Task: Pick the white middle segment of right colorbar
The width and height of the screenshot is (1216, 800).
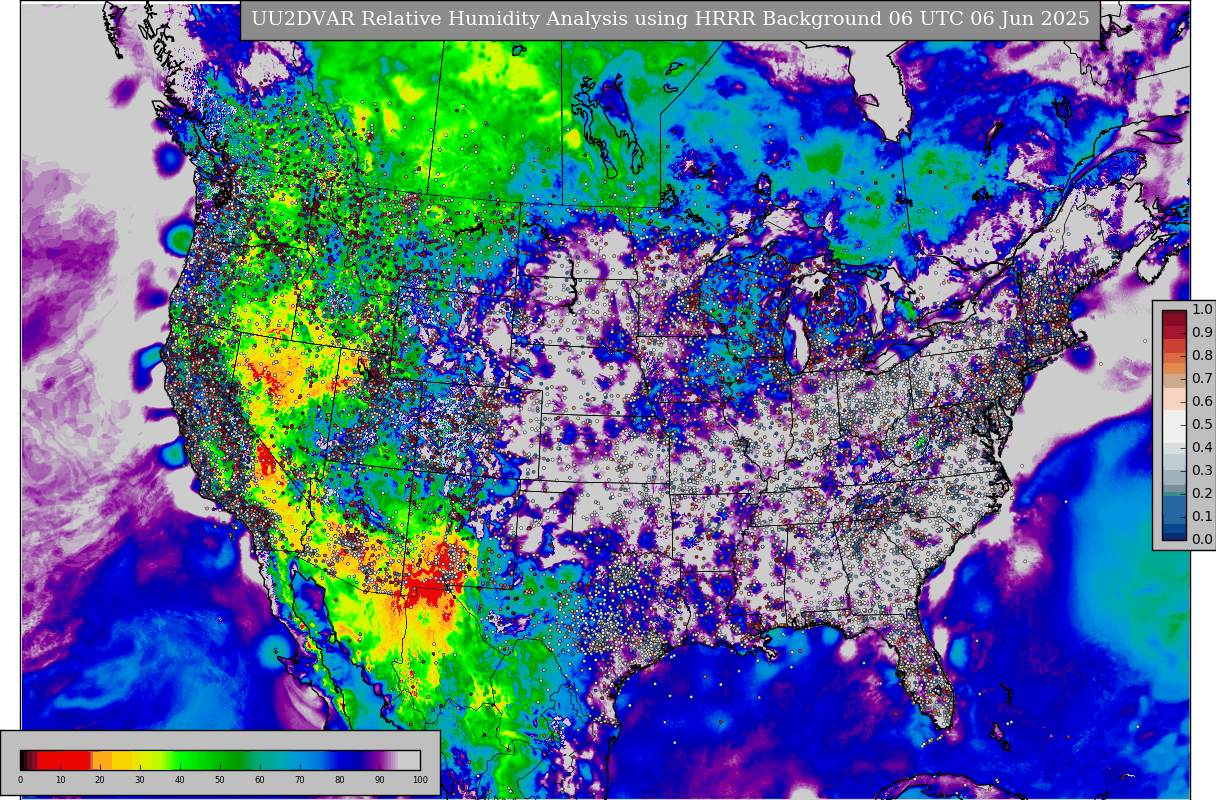Action: click(x=1174, y=426)
